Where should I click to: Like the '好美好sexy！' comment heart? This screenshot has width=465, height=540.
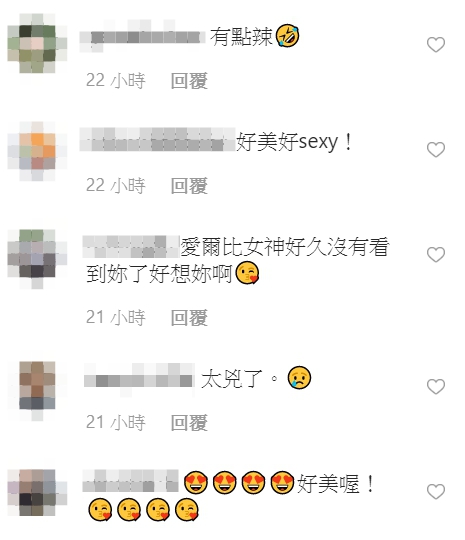pos(436,149)
